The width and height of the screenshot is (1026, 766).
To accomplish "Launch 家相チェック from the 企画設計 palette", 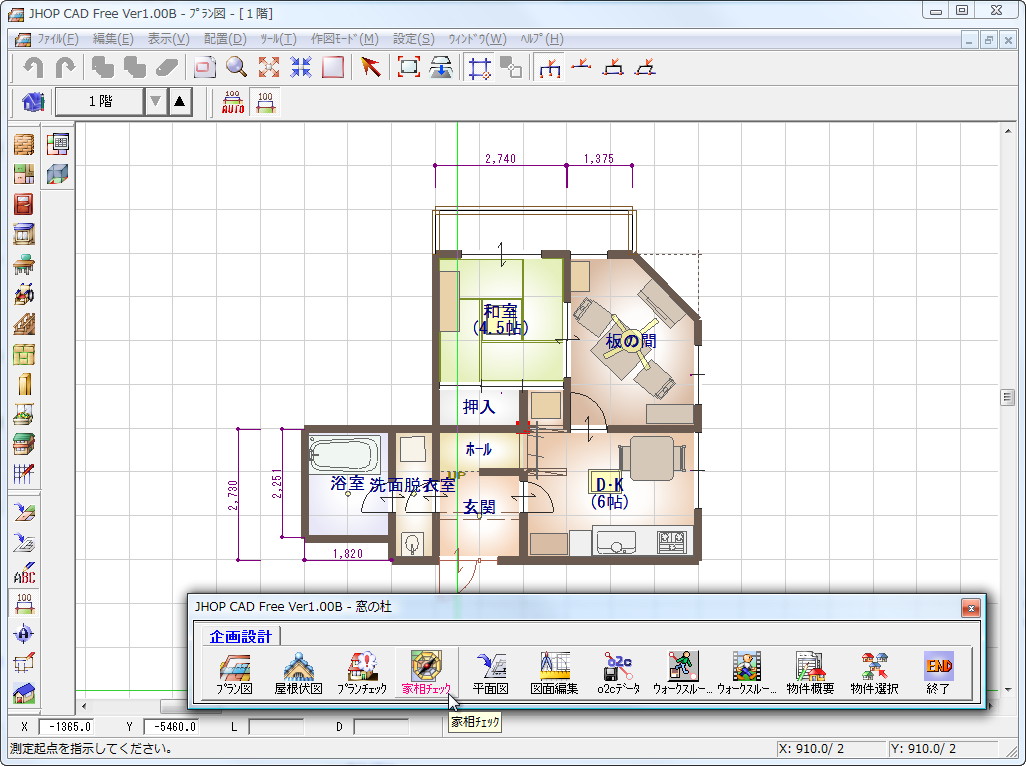I will (x=428, y=672).
